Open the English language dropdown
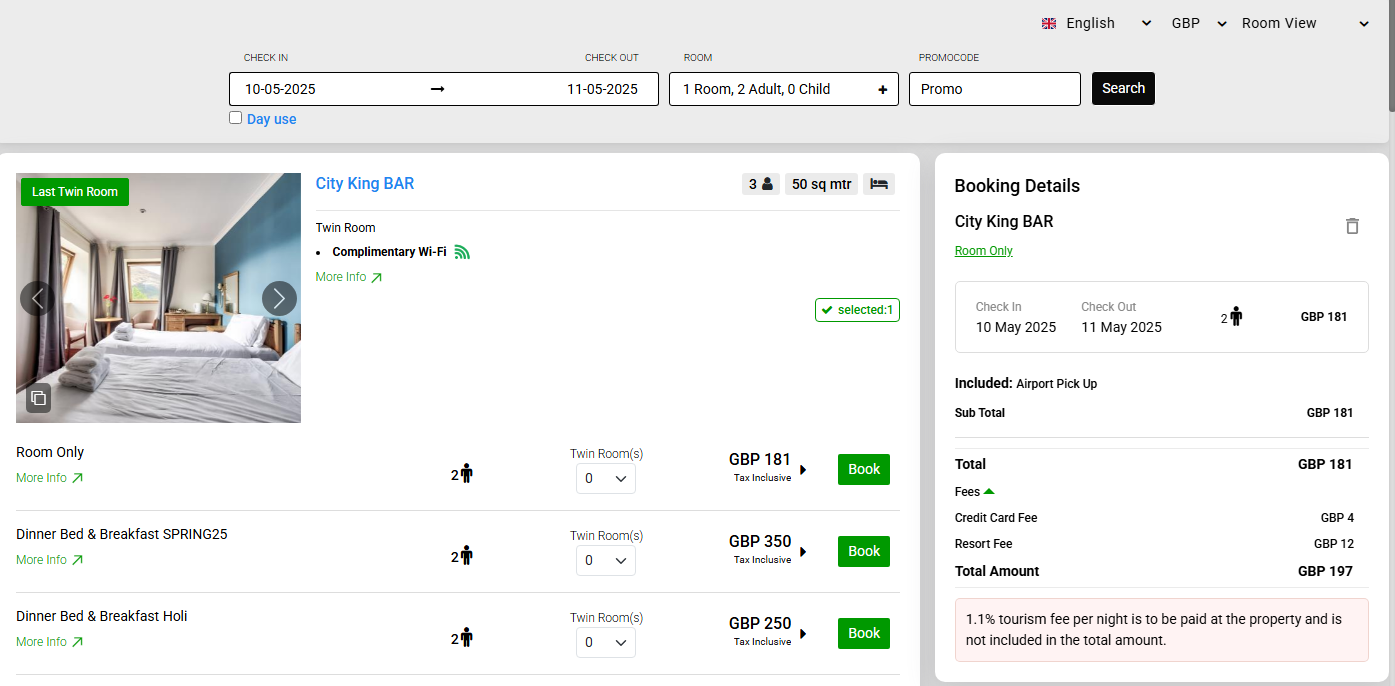This screenshot has height=686, width=1395. point(1096,23)
